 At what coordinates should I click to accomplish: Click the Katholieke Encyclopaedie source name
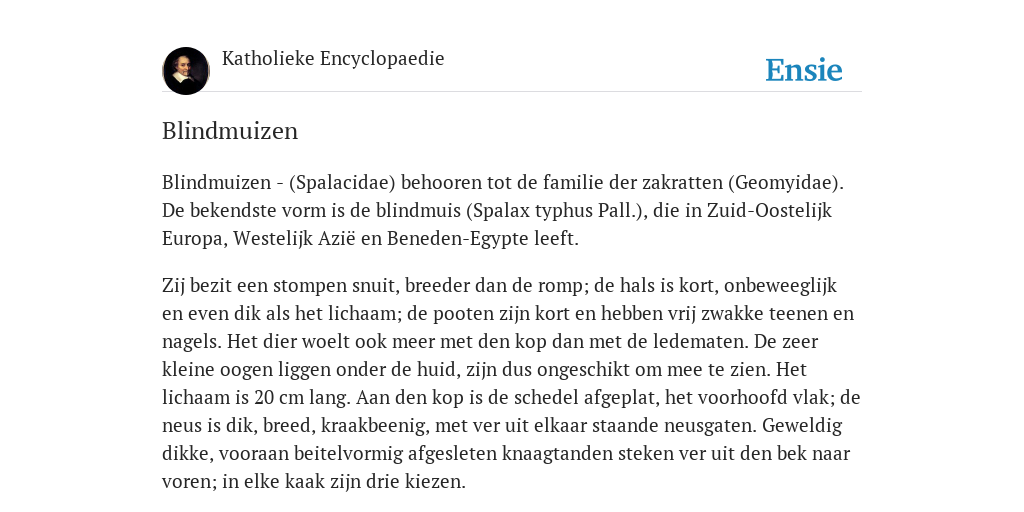pos(333,59)
